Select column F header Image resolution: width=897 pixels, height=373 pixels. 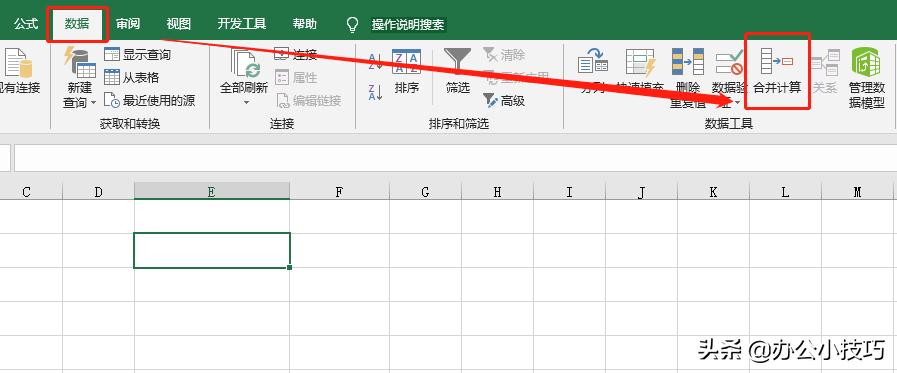click(x=339, y=192)
